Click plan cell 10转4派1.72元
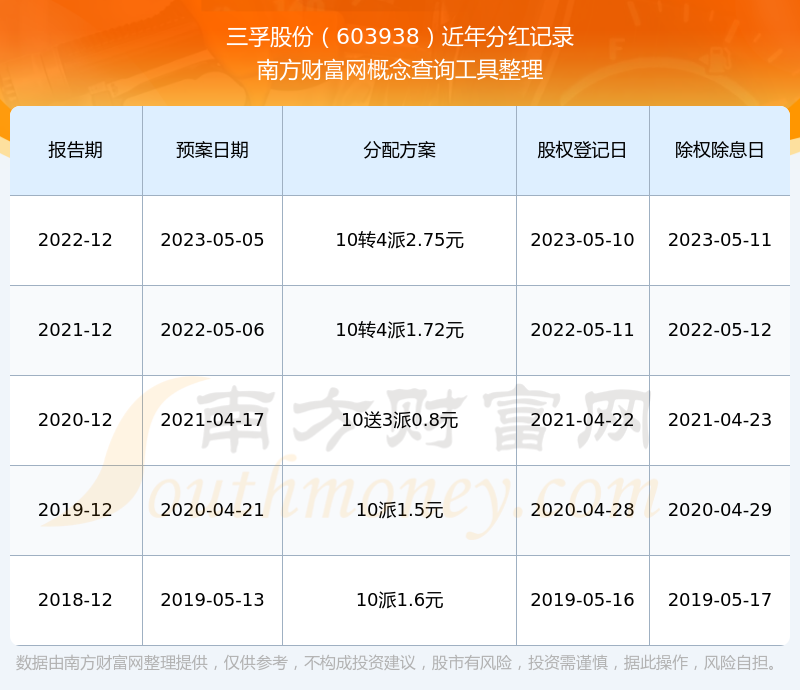The height and width of the screenshot is (690, 800). click(x=399, y=330)
